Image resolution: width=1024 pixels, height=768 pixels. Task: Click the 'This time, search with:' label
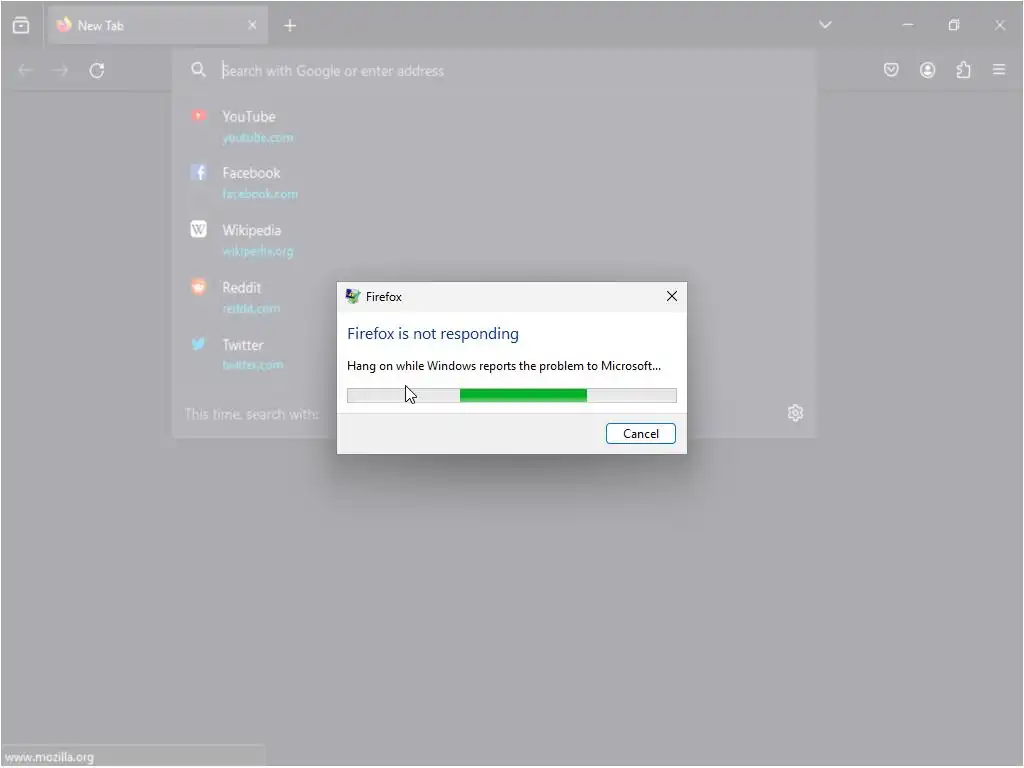point(251,414)
